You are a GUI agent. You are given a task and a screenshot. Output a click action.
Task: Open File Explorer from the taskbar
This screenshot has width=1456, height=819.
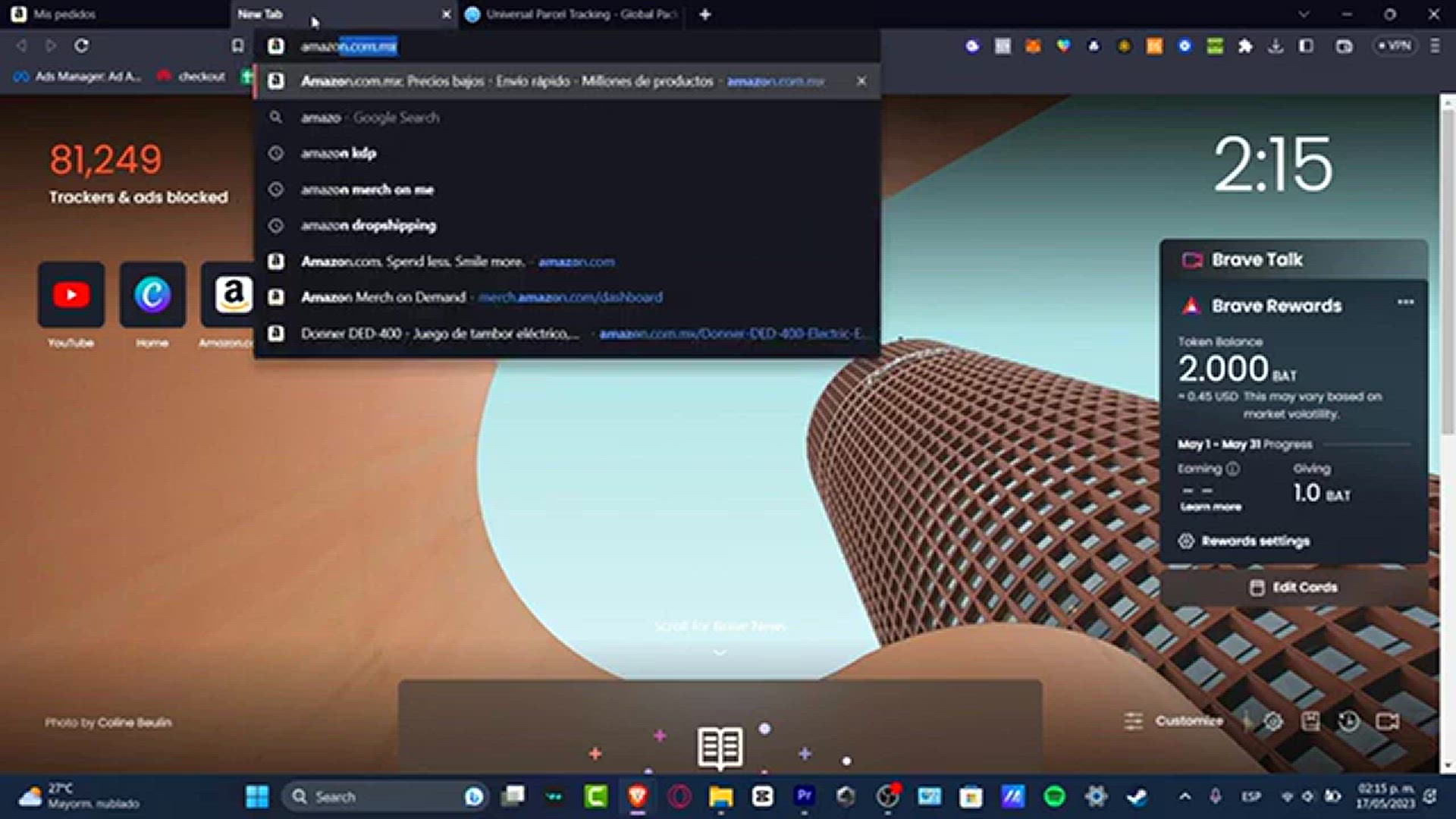point(720,796)
